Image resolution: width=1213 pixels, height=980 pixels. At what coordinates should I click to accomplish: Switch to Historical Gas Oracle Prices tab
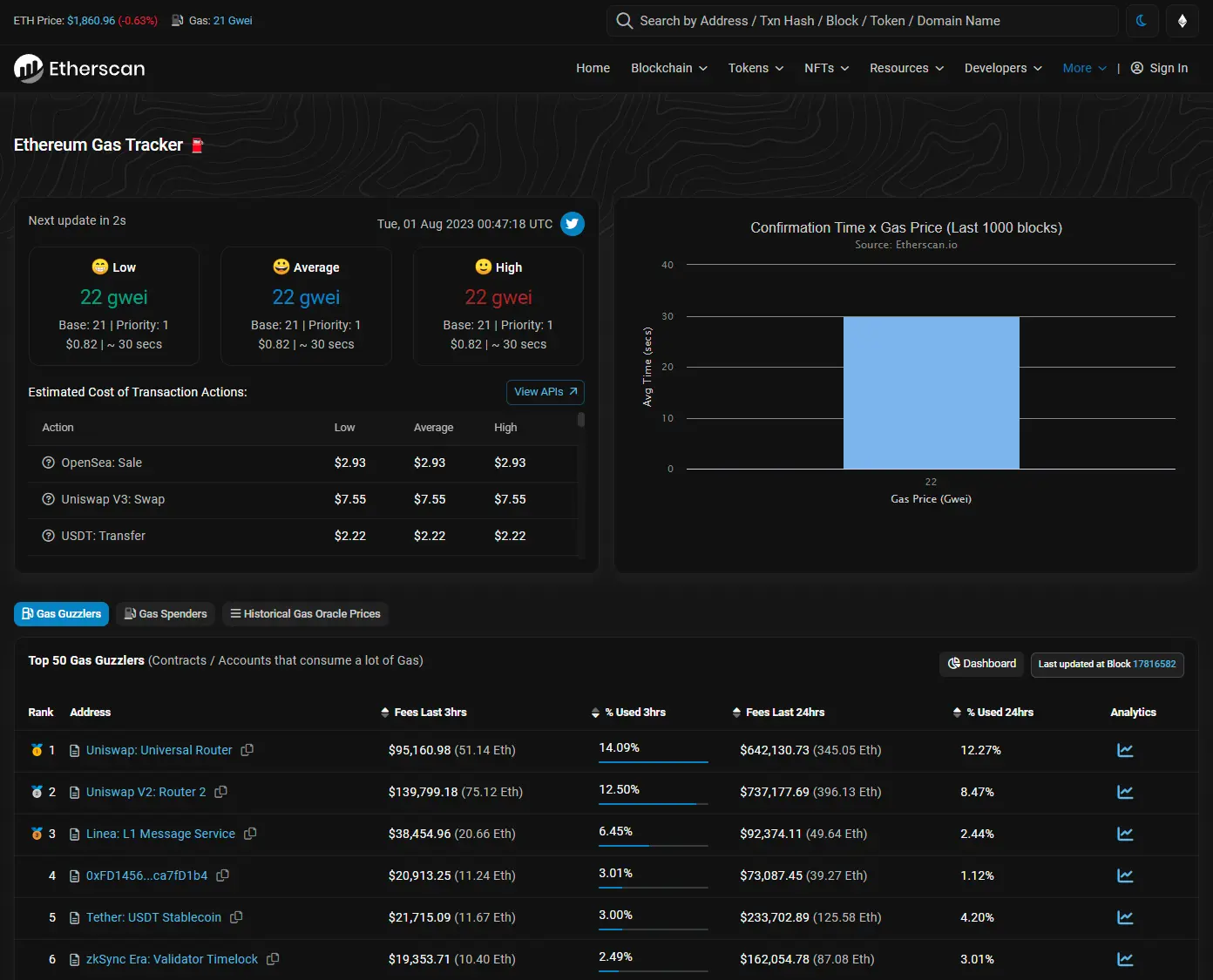[x=305, y=614]
